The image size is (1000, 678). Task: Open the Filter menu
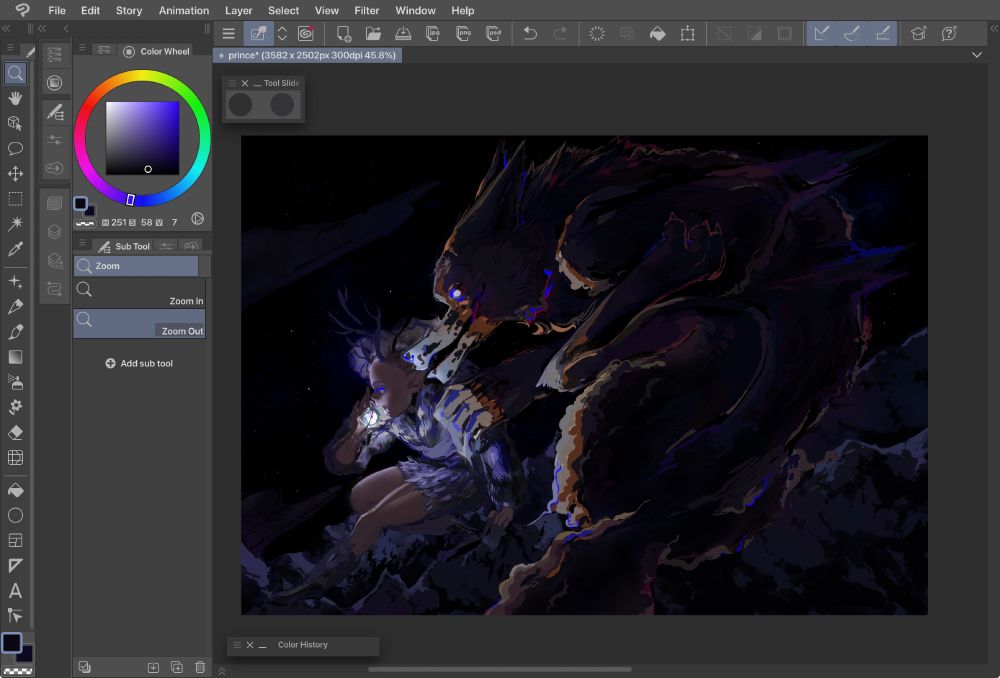[367, 11]
